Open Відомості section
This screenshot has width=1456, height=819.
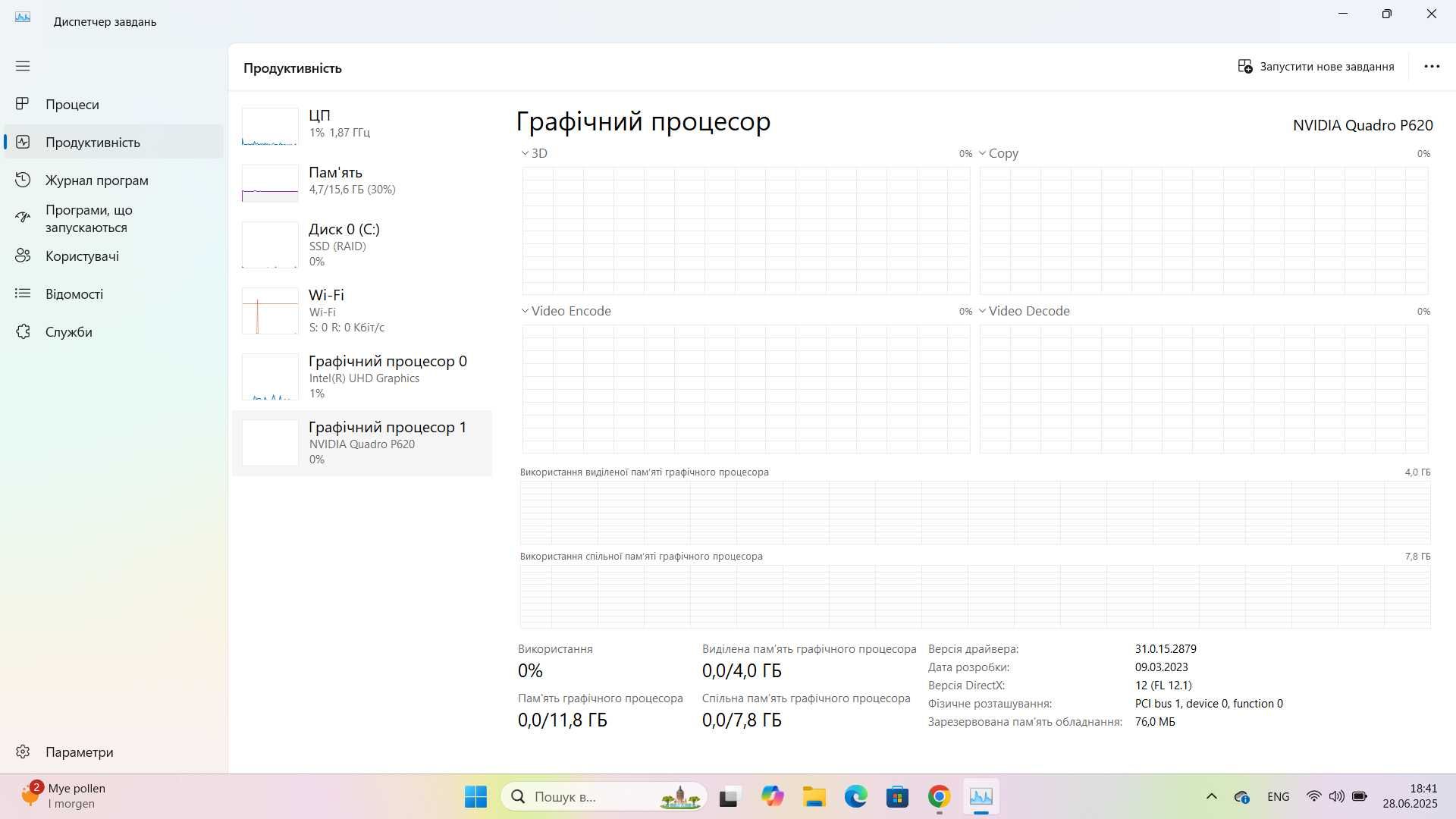pos(114,293)
